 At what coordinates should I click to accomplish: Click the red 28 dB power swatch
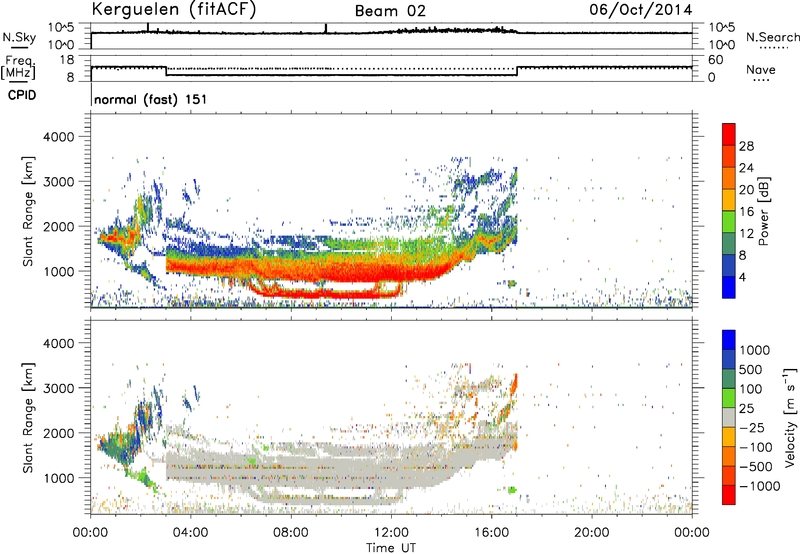click(x=729, y=134)
